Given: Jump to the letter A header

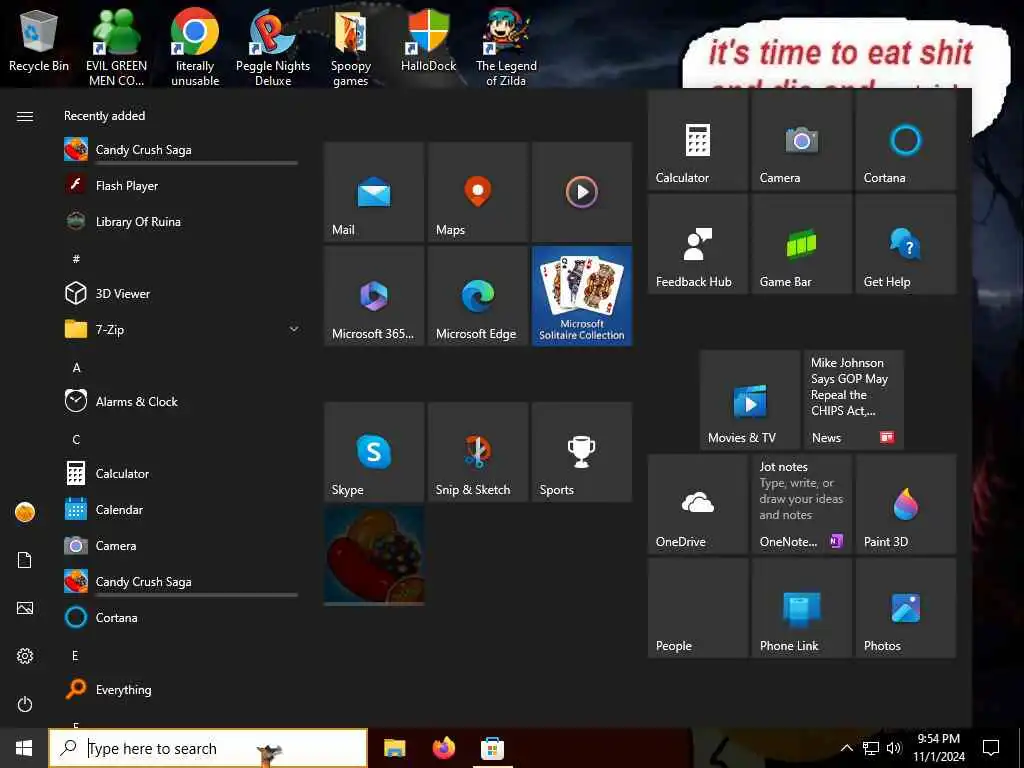Looking at the screenshot, I should (76, 368).
